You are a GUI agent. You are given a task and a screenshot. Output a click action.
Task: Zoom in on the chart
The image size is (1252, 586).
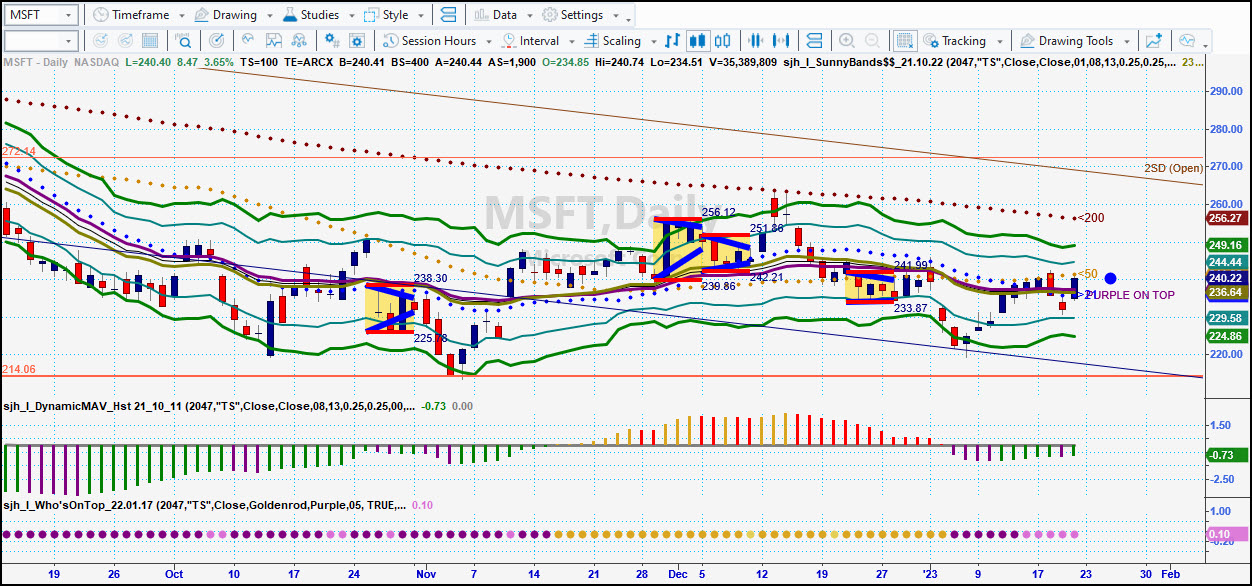point(847,41)
